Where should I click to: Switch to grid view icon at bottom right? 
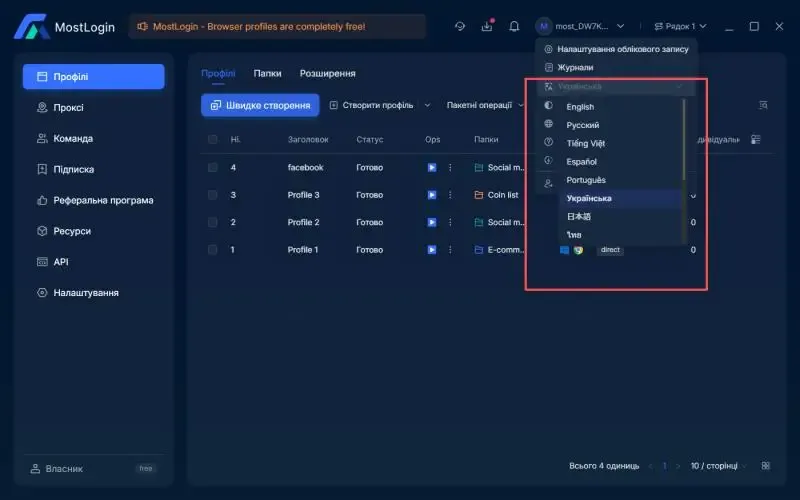pyautogui.click(x=765, y=466)
